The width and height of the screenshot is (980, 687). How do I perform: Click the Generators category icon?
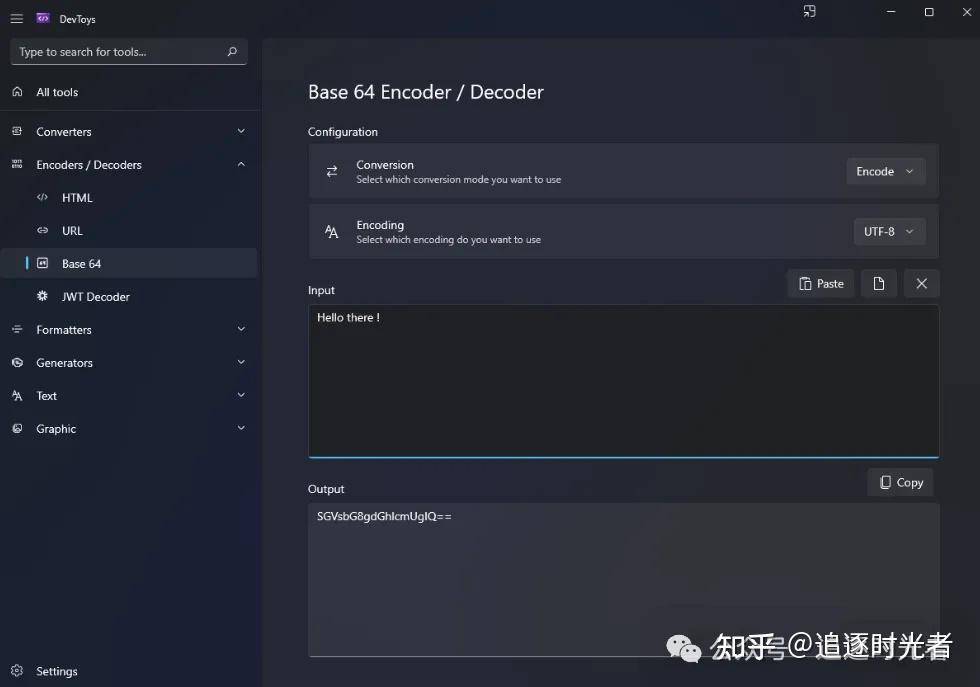(x=18, y=363)
